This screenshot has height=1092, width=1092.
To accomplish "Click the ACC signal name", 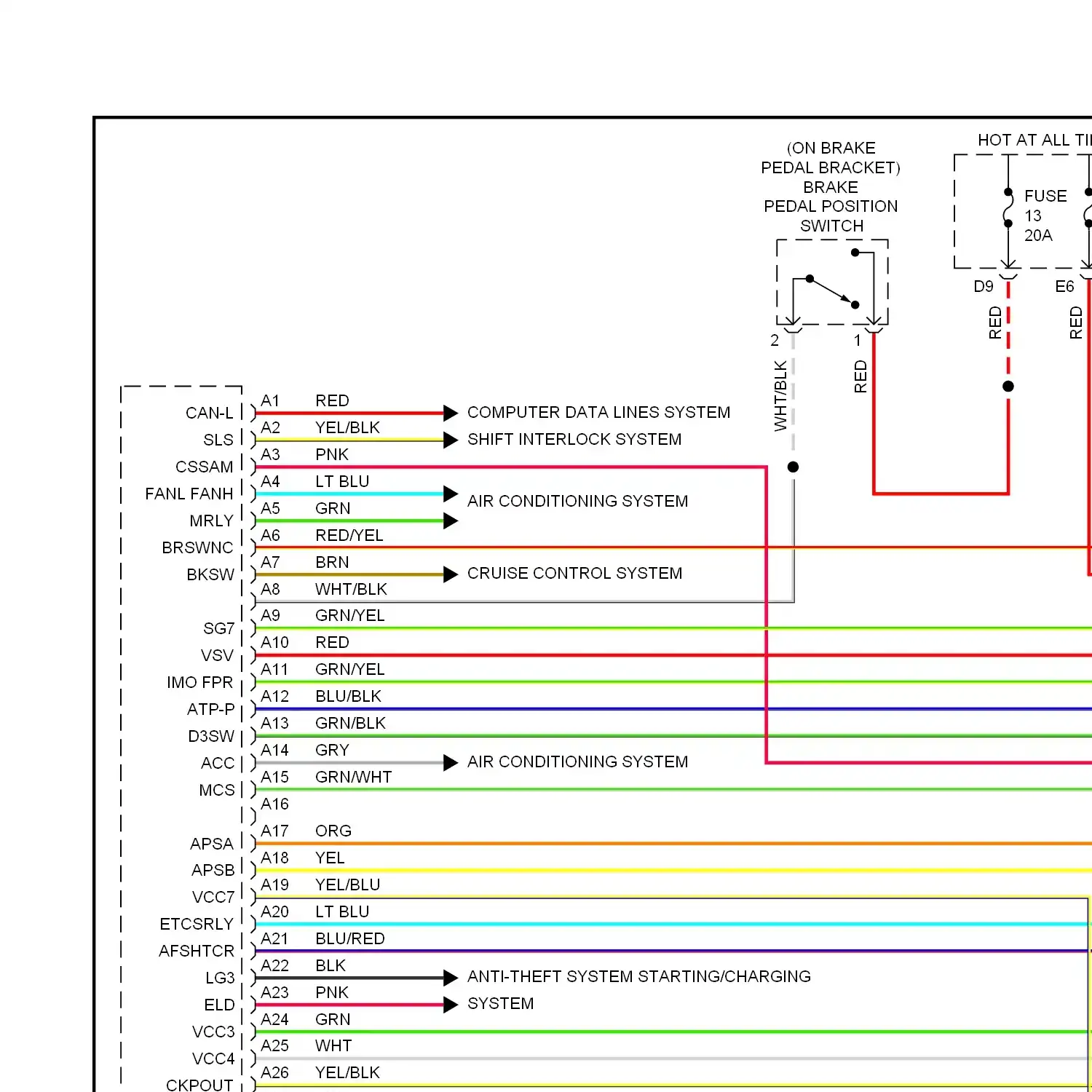I will click(x=218, y=764).
